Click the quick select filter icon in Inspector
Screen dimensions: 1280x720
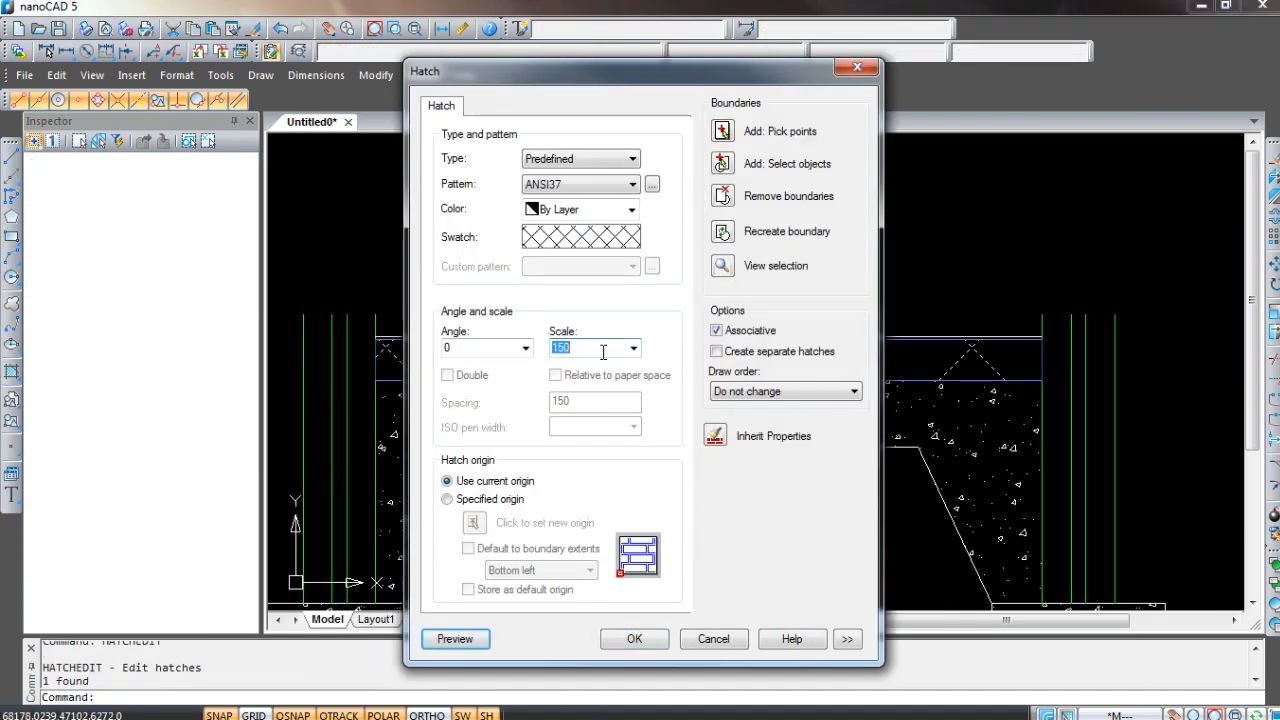(x=118, y=141)
